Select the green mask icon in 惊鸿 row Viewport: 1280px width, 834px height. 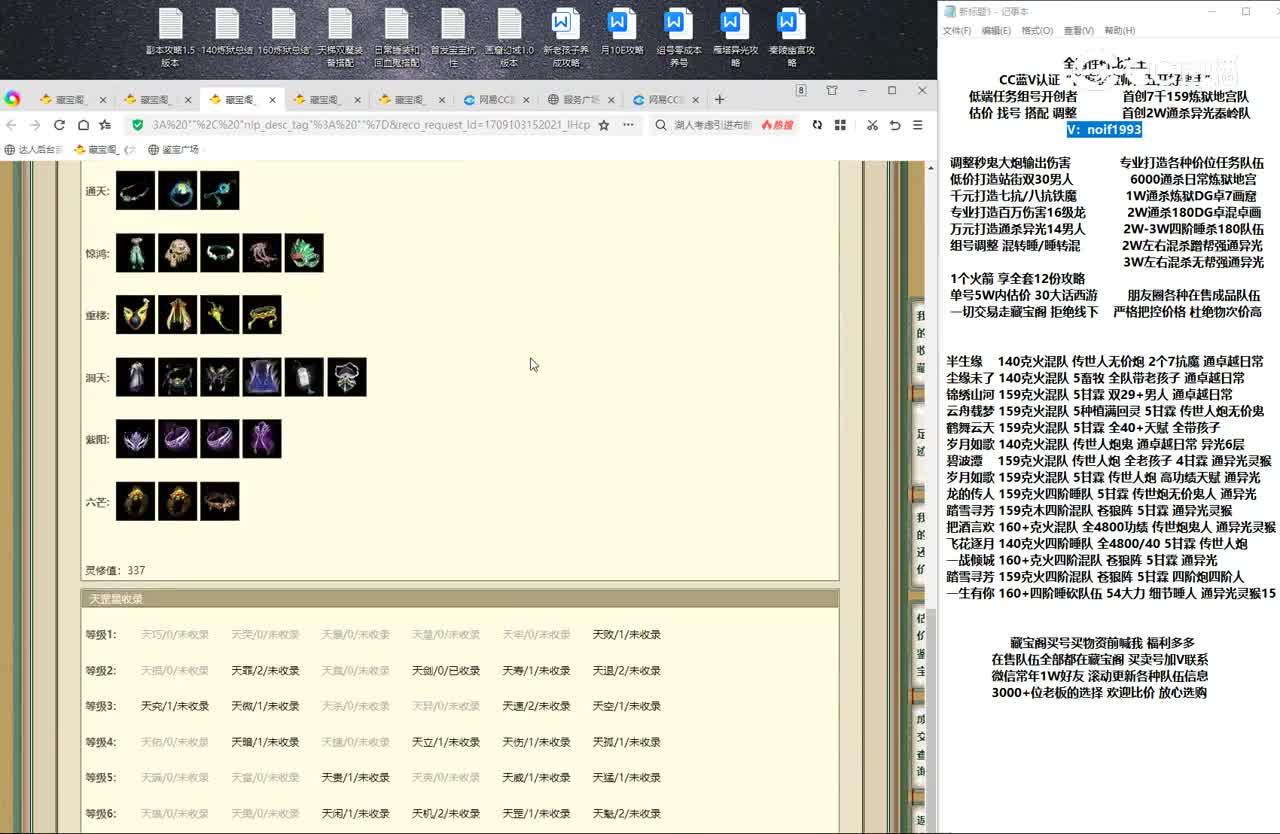304,253
